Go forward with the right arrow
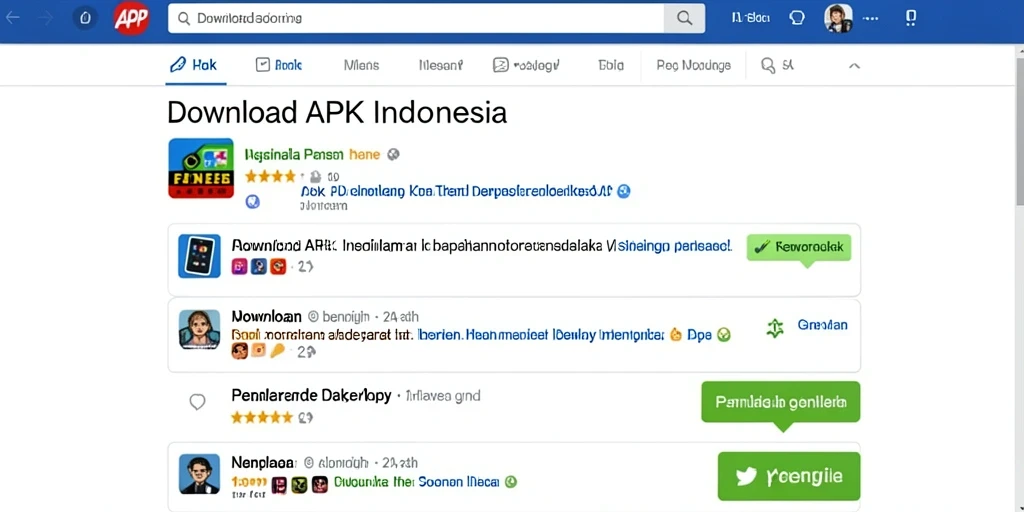 46,18
